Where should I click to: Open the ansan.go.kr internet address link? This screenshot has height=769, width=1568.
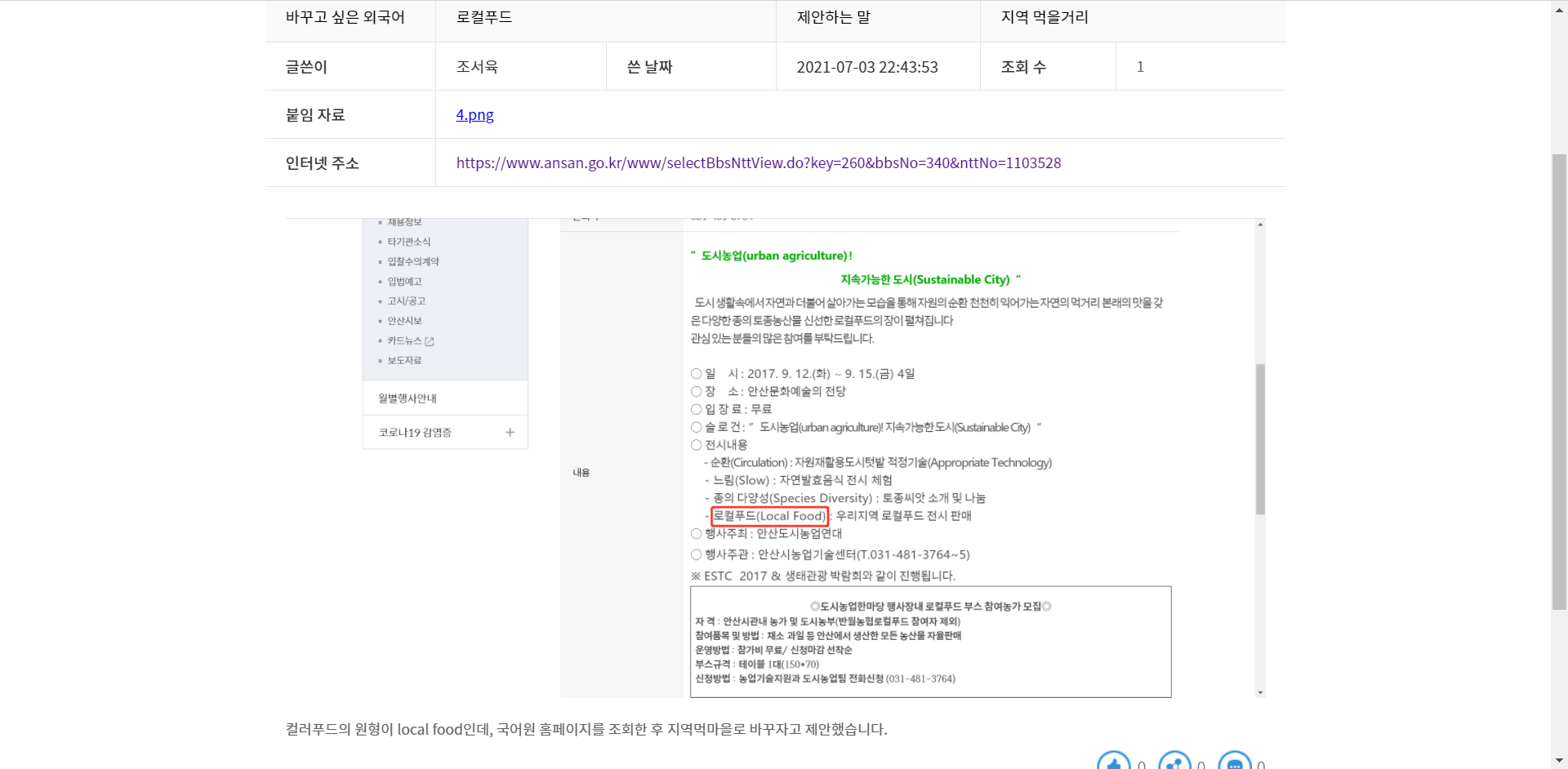pyautogui.click(x=758, y=163)
